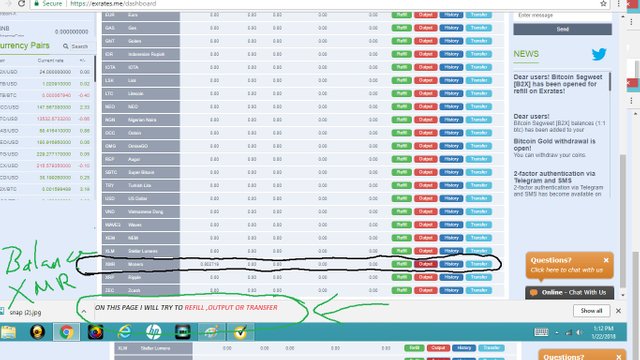Click Transfer for the Indonesian Rupiah row
Image resolution: width=640 pixels, height=360 pixels.
pos(479,54)
